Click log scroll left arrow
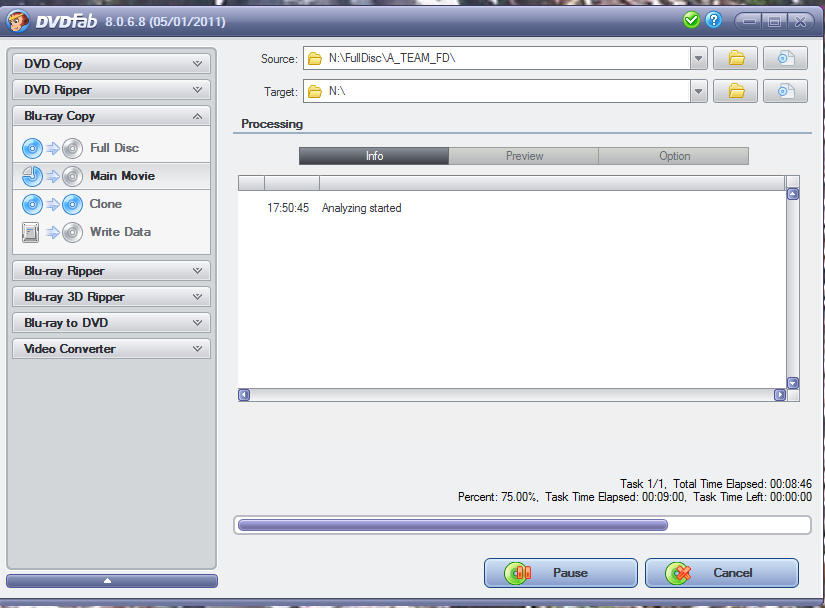The height and width of the screenshot is (608, 825). click(244, 395)
